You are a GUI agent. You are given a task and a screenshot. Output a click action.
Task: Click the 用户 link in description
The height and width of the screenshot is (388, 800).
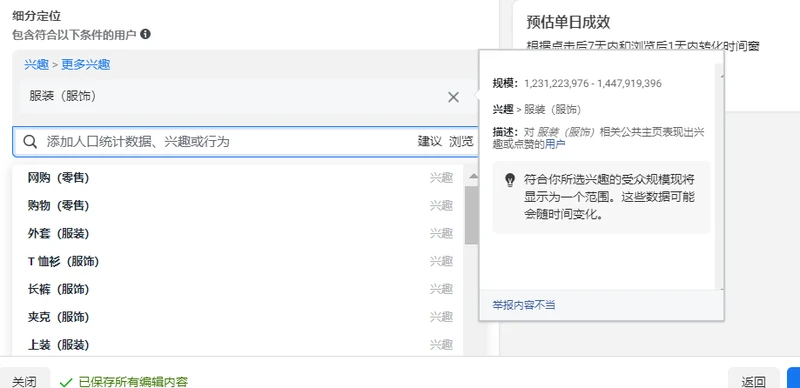pos(555,144)
